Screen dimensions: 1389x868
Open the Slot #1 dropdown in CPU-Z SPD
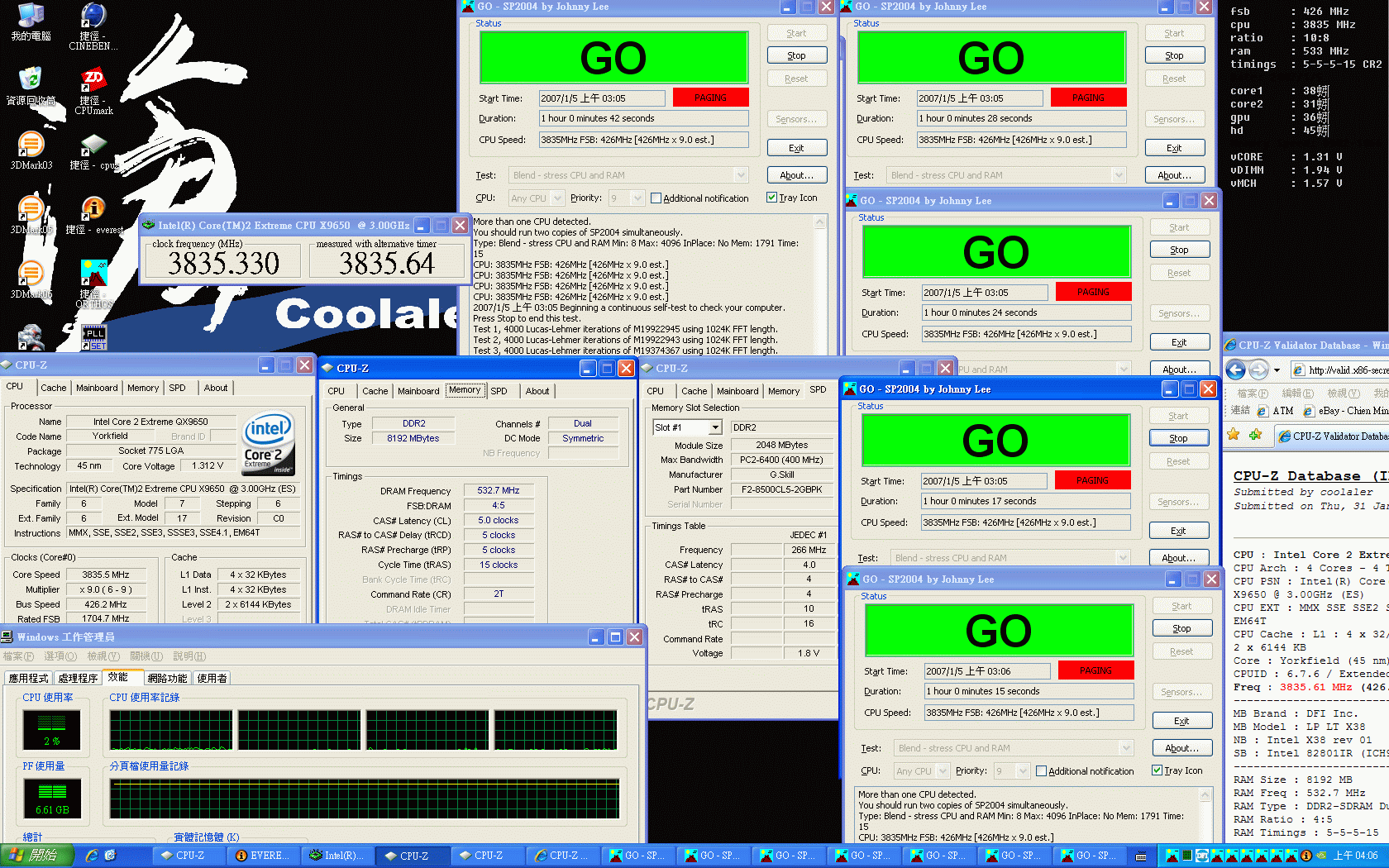[x=715, y=427]
